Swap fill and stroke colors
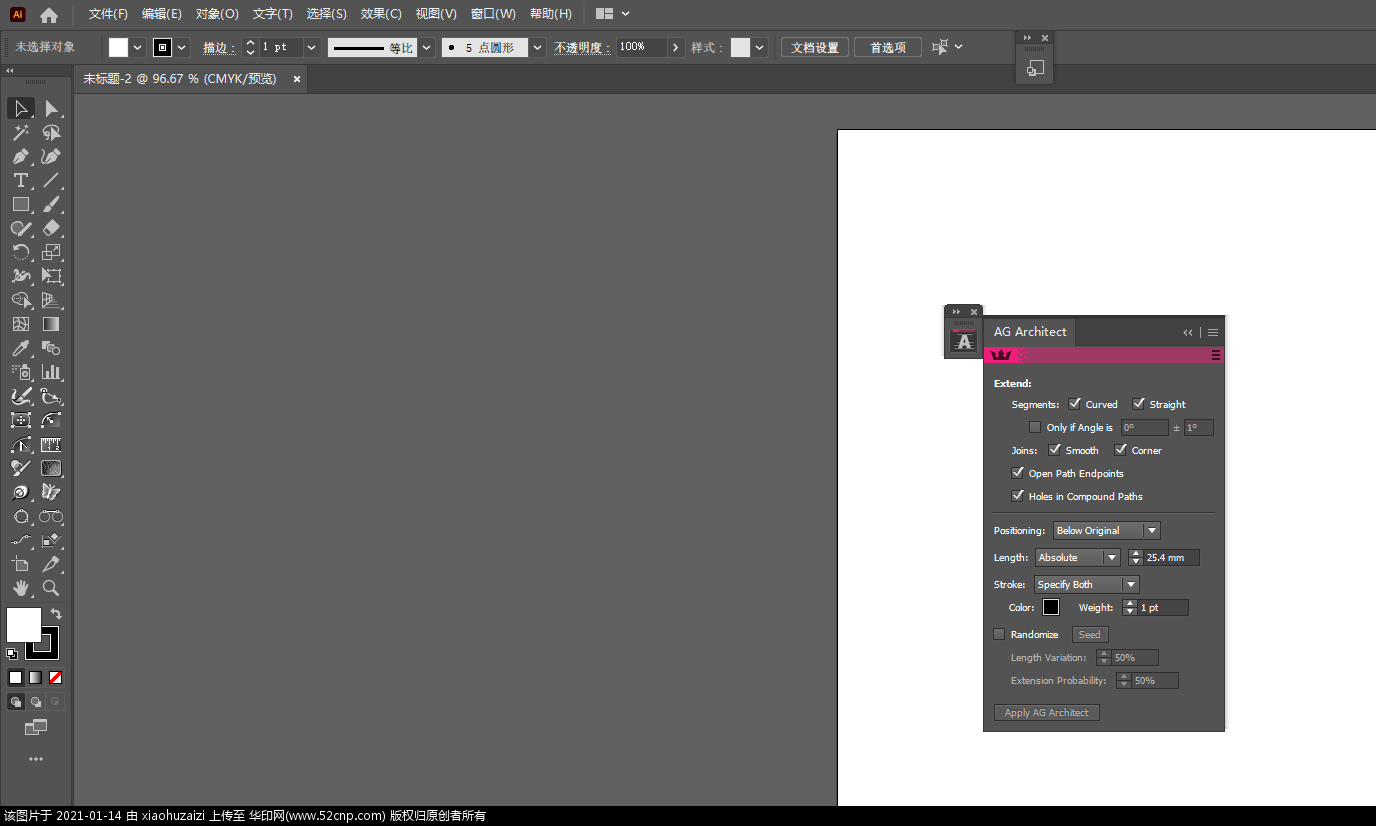This screenshot has height=826, width=1376. [56, 613]
